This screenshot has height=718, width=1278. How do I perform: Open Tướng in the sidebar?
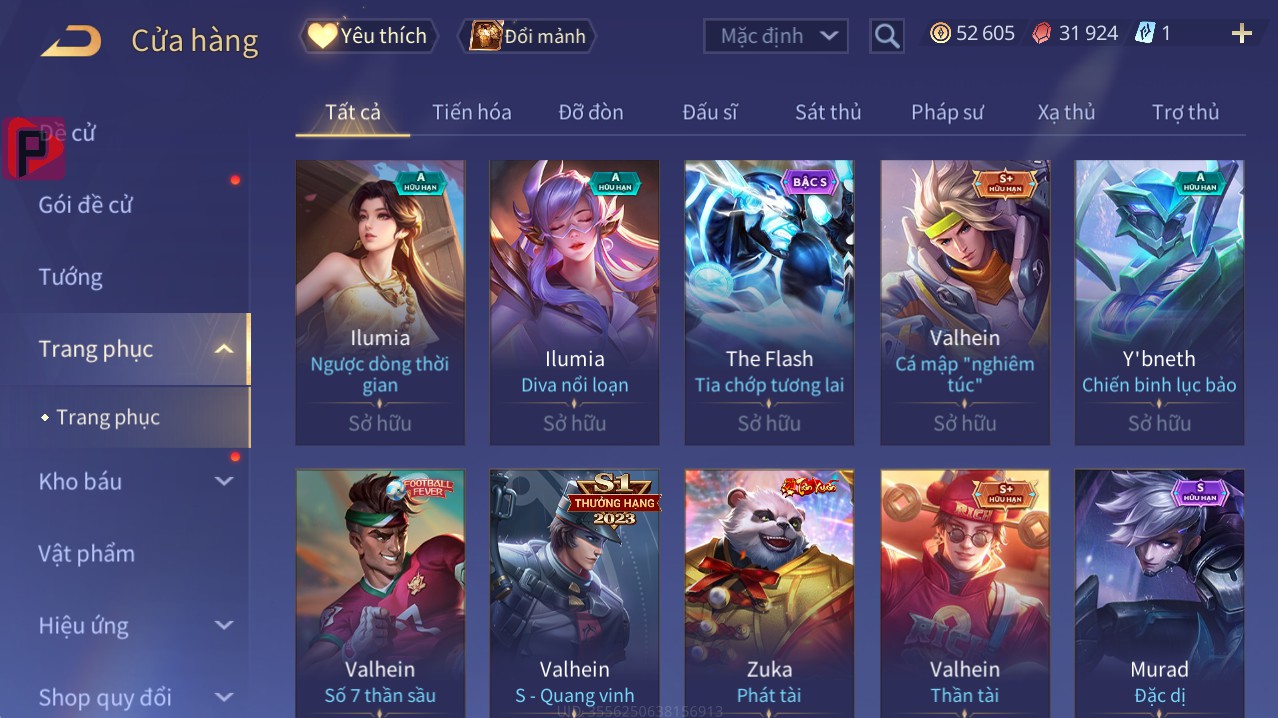pos(71,277)
